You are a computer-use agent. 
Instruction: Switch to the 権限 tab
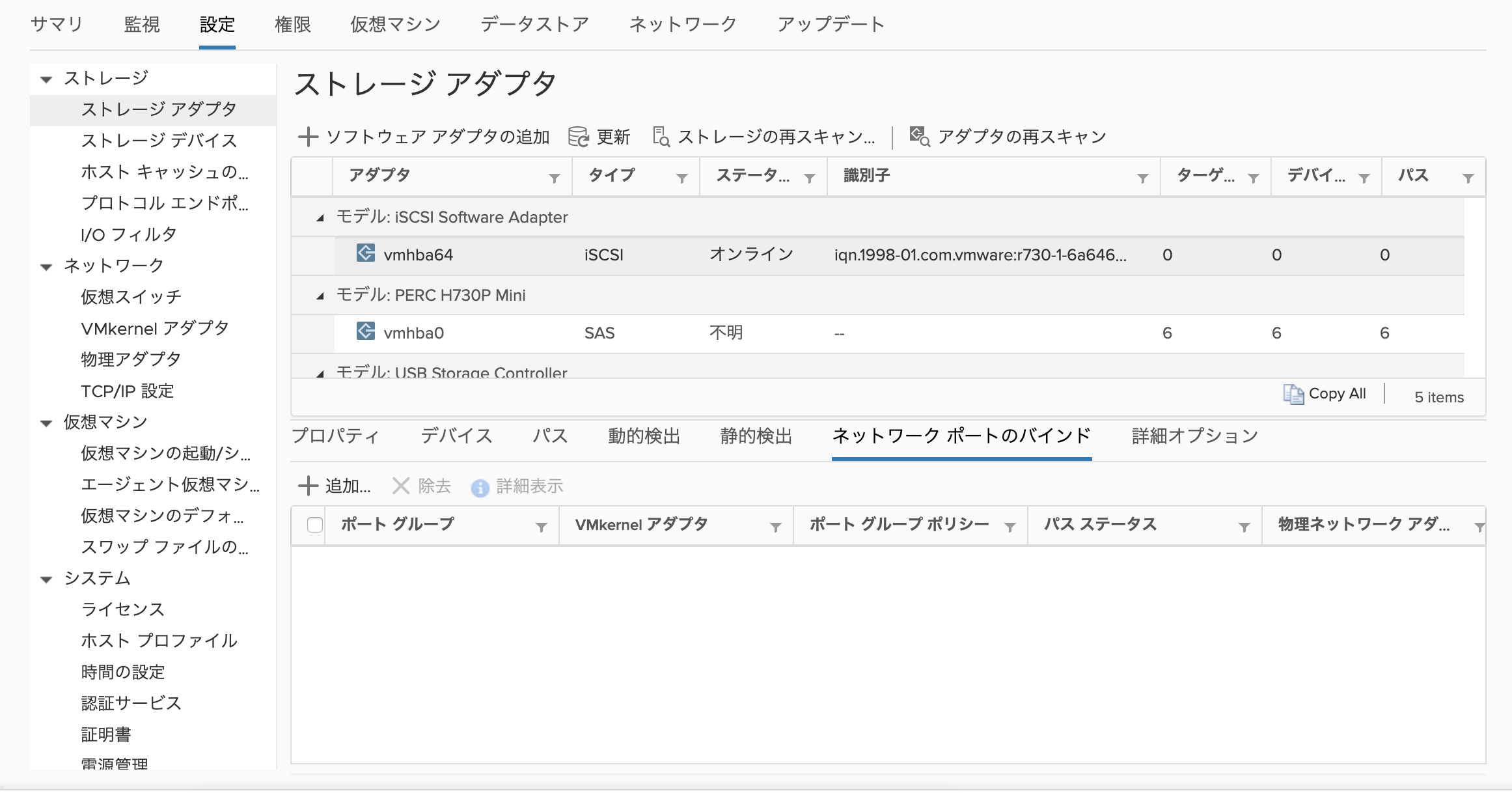tap(293, 25)
